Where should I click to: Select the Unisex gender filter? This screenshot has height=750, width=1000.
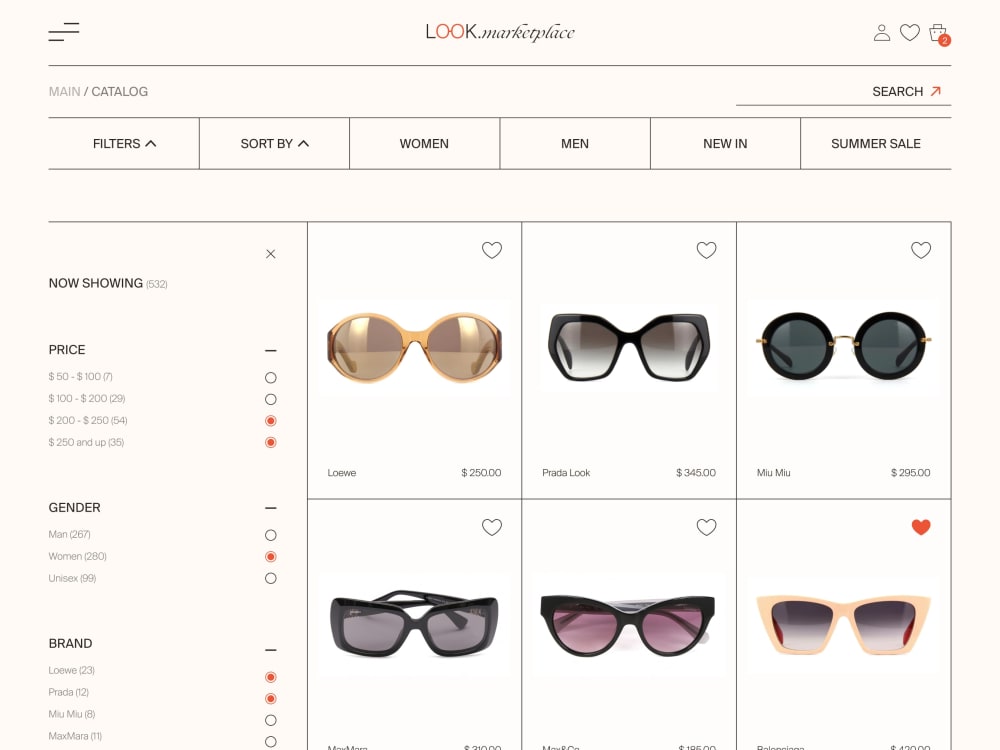[x=270, y=578]
